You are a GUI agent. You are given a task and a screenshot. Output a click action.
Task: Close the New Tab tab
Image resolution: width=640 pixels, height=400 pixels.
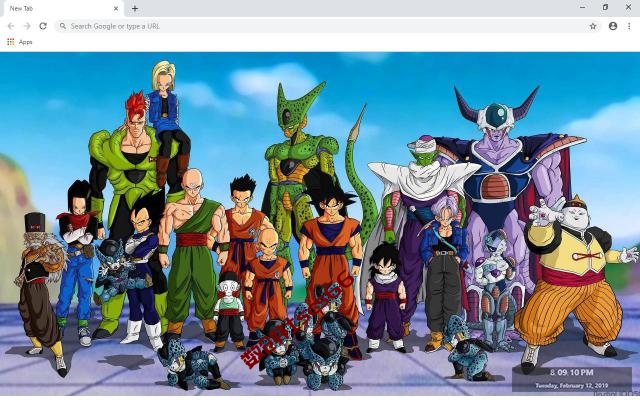(x=116, y=8)
